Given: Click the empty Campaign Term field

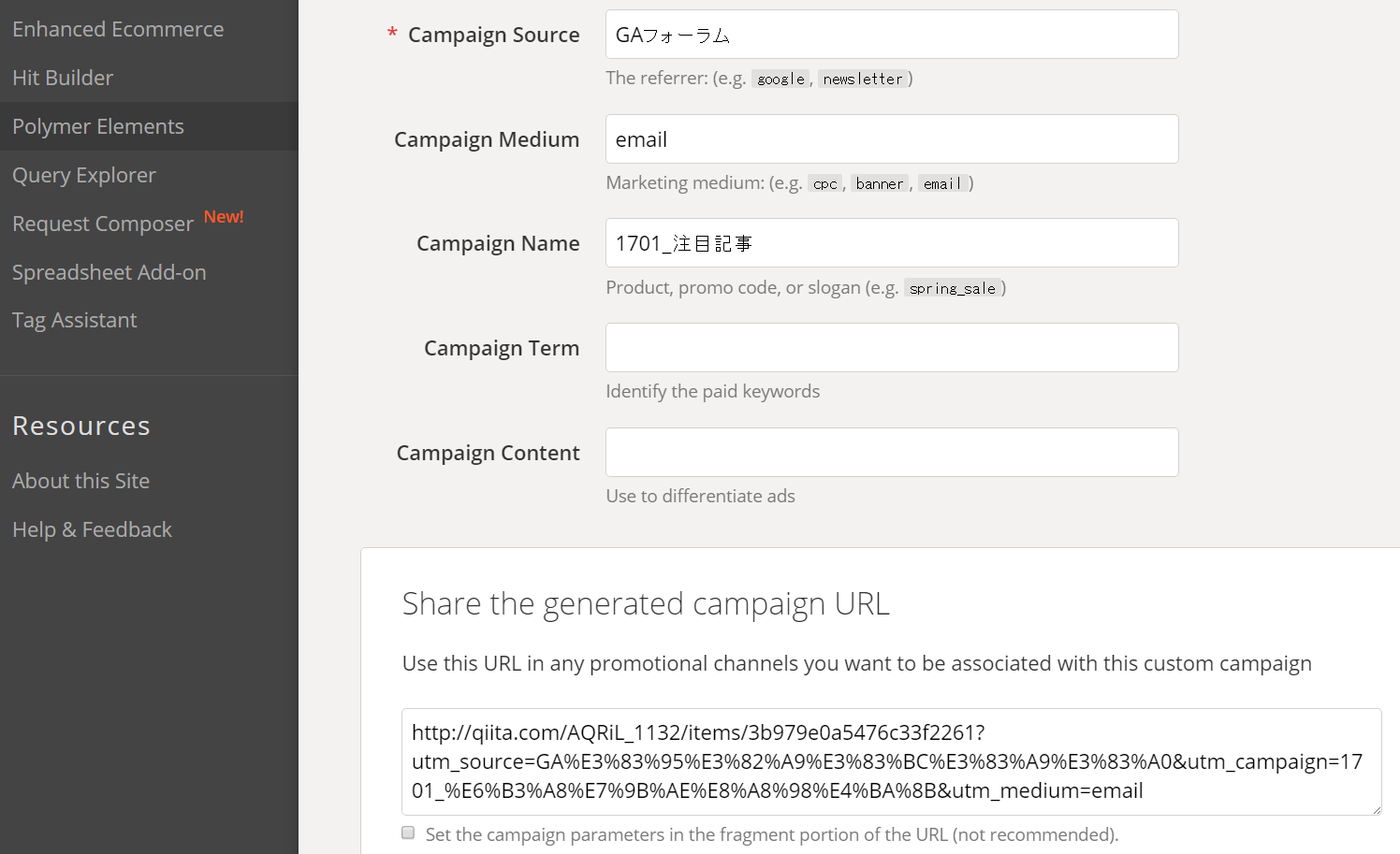Looking at the screenshot, I should point(891,347).
